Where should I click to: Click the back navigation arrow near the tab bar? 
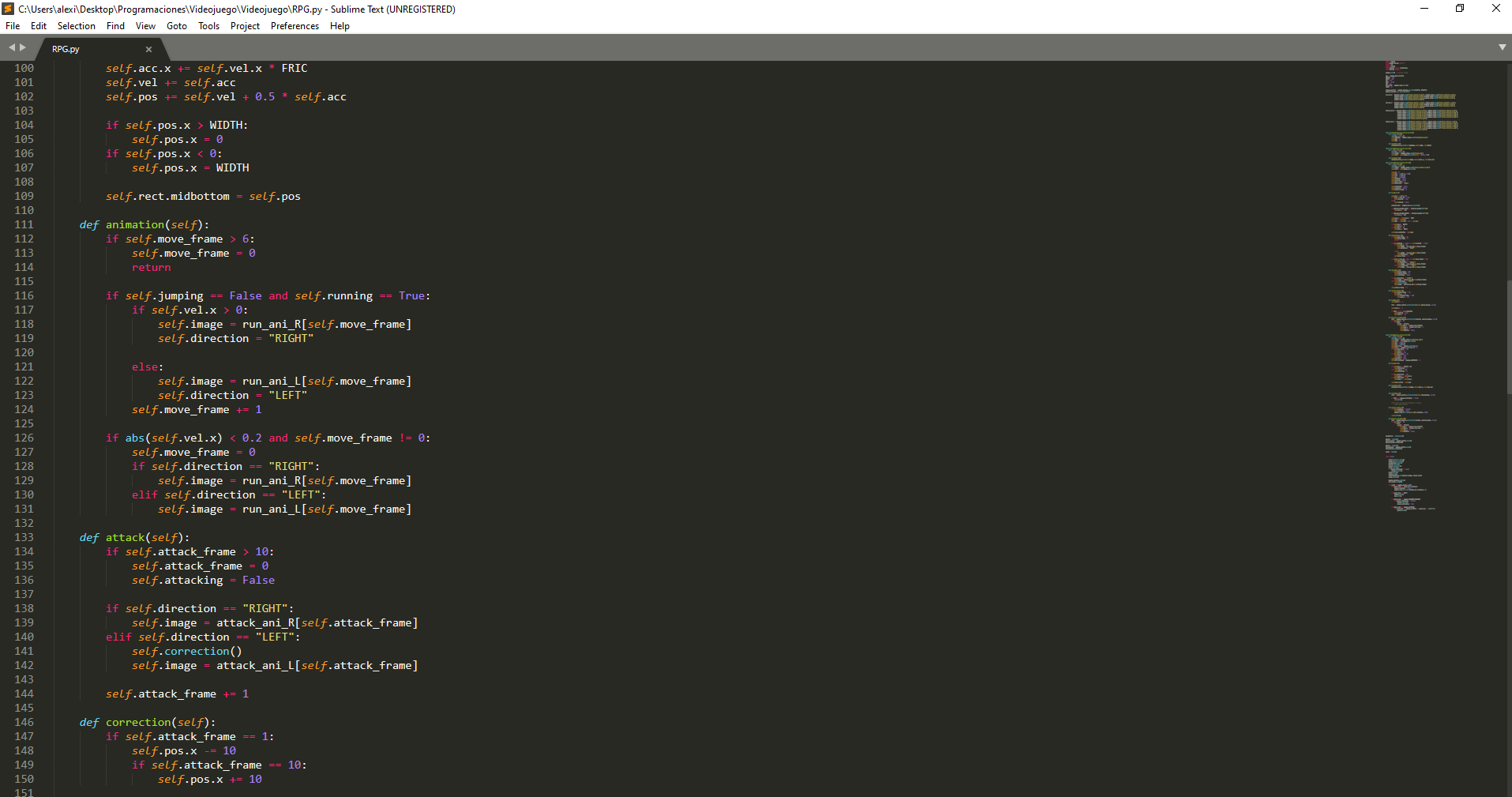(x=11, y=47)
